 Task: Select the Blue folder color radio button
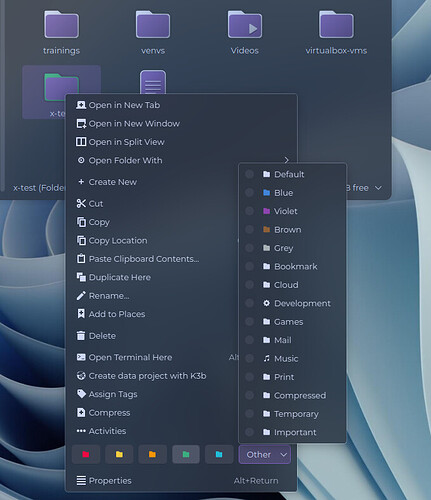(x=249, y=193)
